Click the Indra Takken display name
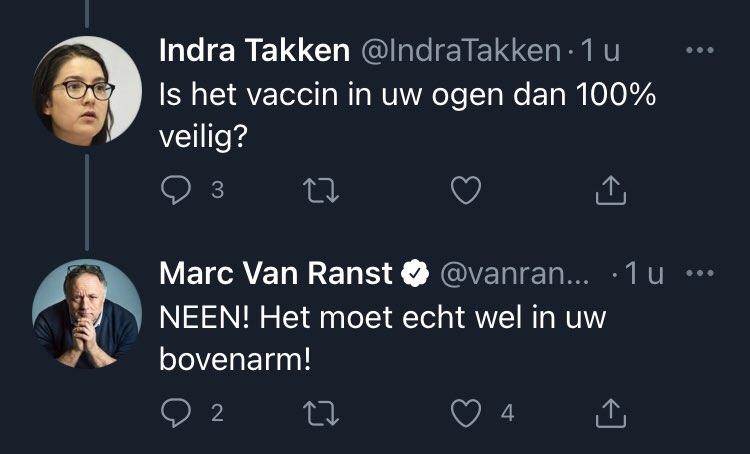Viewport: 750px width, 454px height. (253, 51)
